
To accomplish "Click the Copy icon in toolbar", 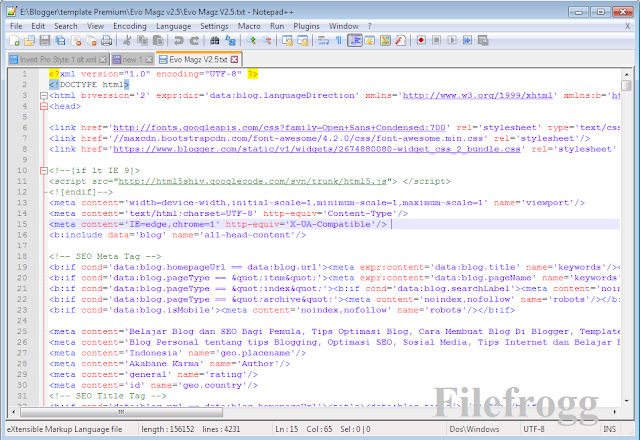I will [142, 40].
